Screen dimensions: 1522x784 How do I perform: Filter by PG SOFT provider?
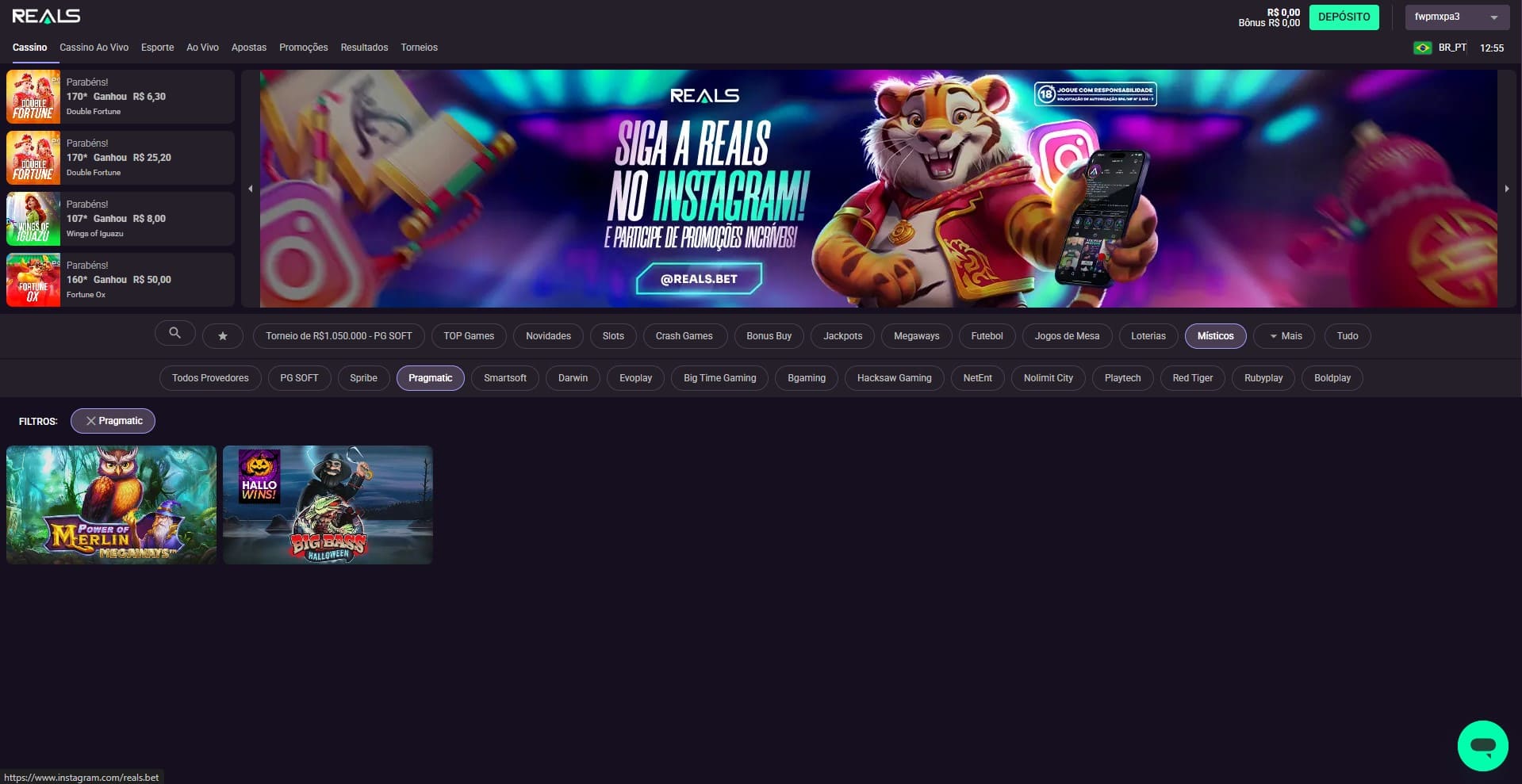(299, 378)
